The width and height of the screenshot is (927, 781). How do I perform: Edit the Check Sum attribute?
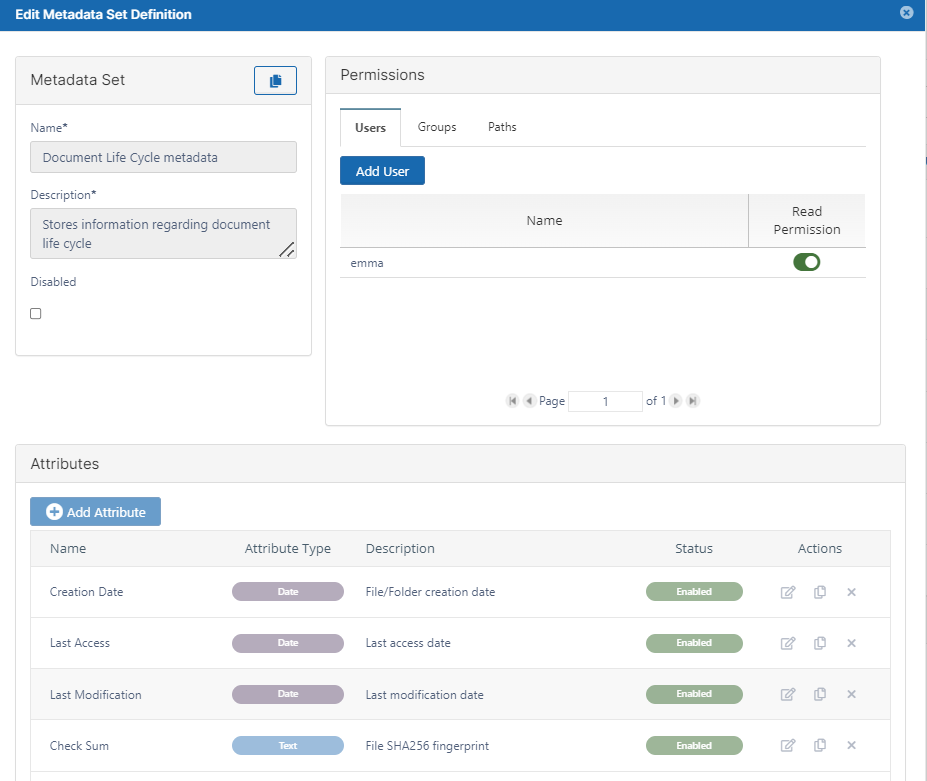point(788,746)
